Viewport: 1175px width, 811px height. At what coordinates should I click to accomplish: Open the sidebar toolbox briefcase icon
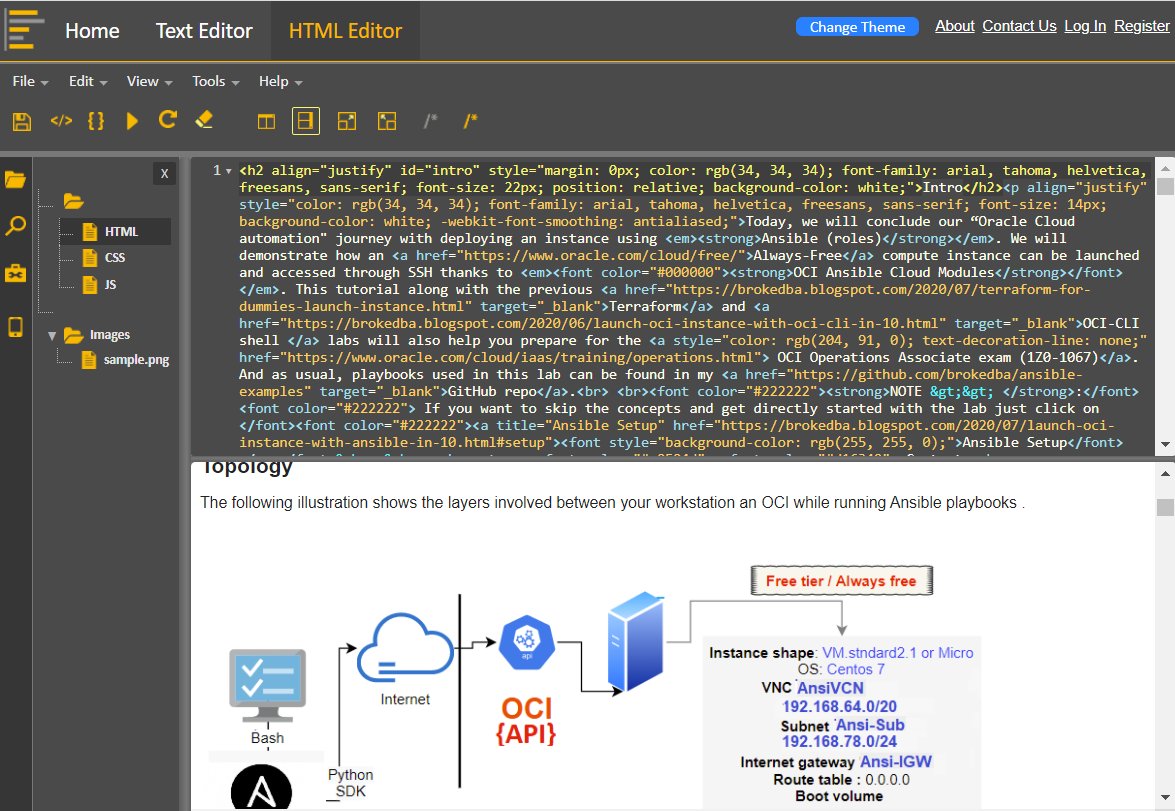coord(15,273)
